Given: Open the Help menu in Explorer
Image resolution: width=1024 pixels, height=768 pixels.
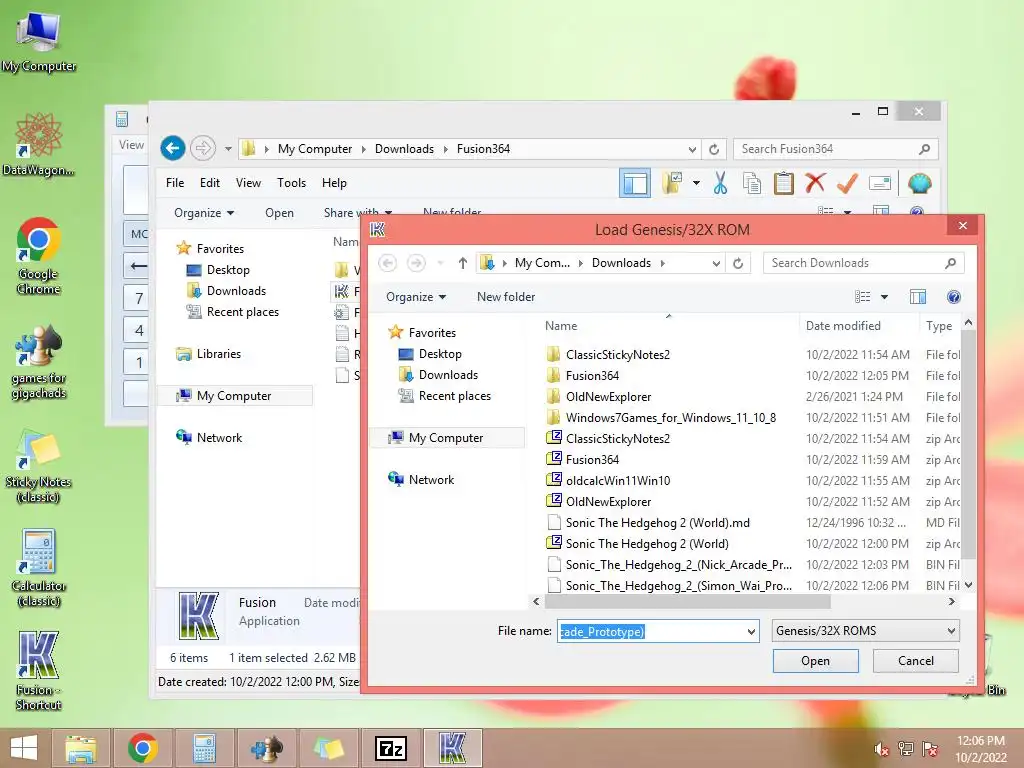Looking at the screenshot, I should (x=334, y=183).
